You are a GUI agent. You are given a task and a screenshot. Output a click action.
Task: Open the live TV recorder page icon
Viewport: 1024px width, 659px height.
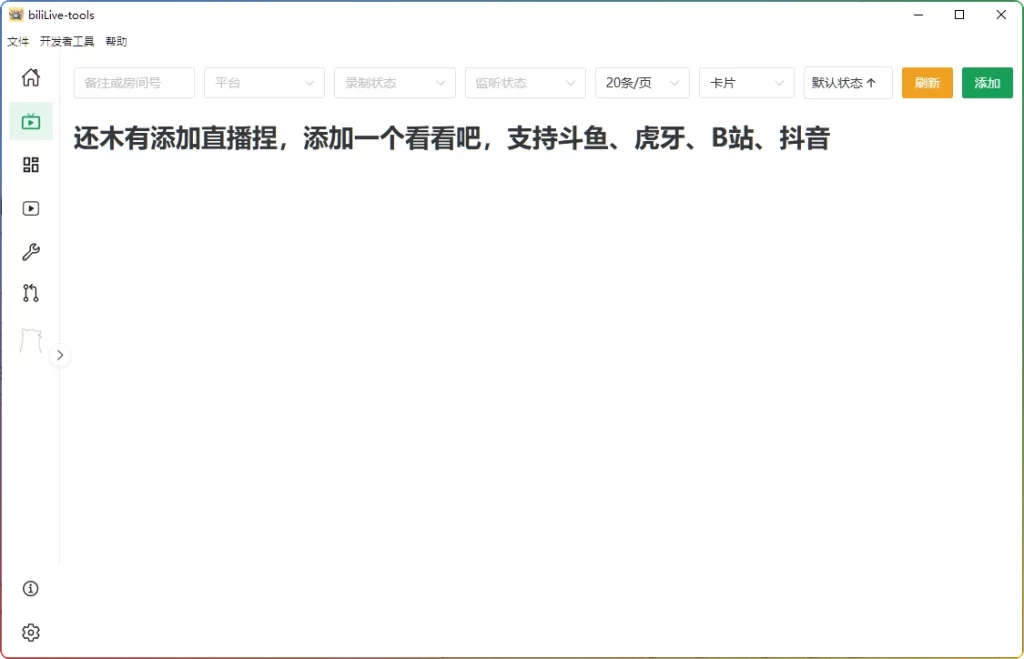point(31,122)
